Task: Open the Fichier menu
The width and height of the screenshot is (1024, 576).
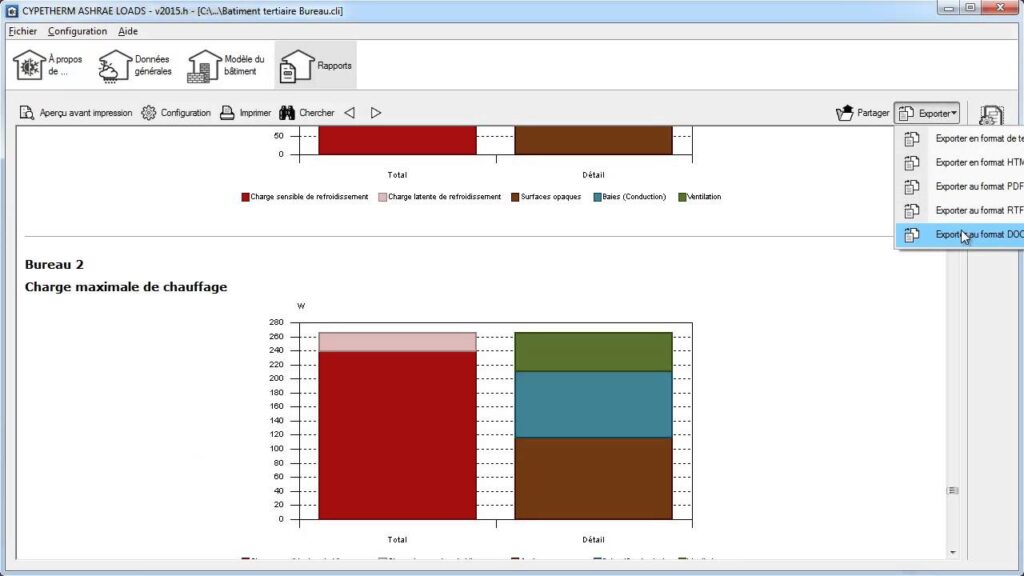Action: (x=22, y=31)
